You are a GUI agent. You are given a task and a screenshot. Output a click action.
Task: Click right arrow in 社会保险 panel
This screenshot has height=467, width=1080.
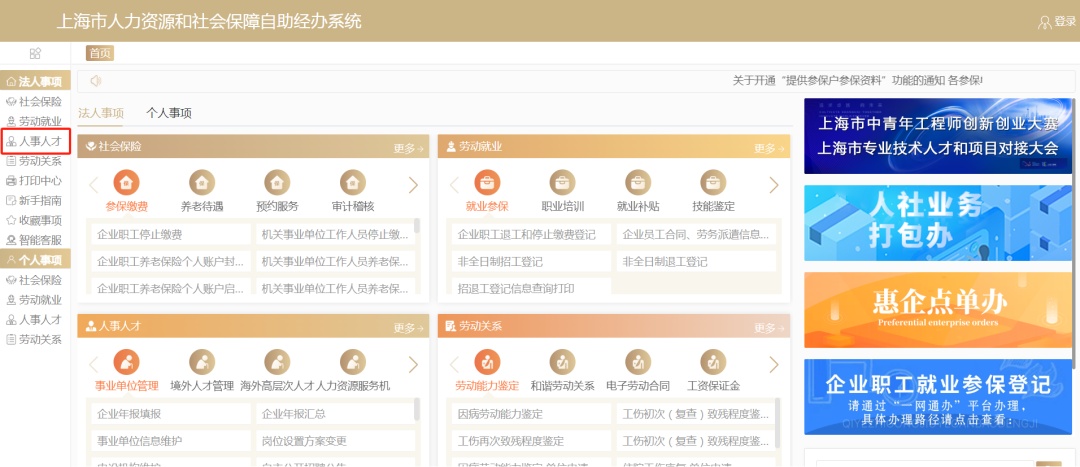(413, 185)
